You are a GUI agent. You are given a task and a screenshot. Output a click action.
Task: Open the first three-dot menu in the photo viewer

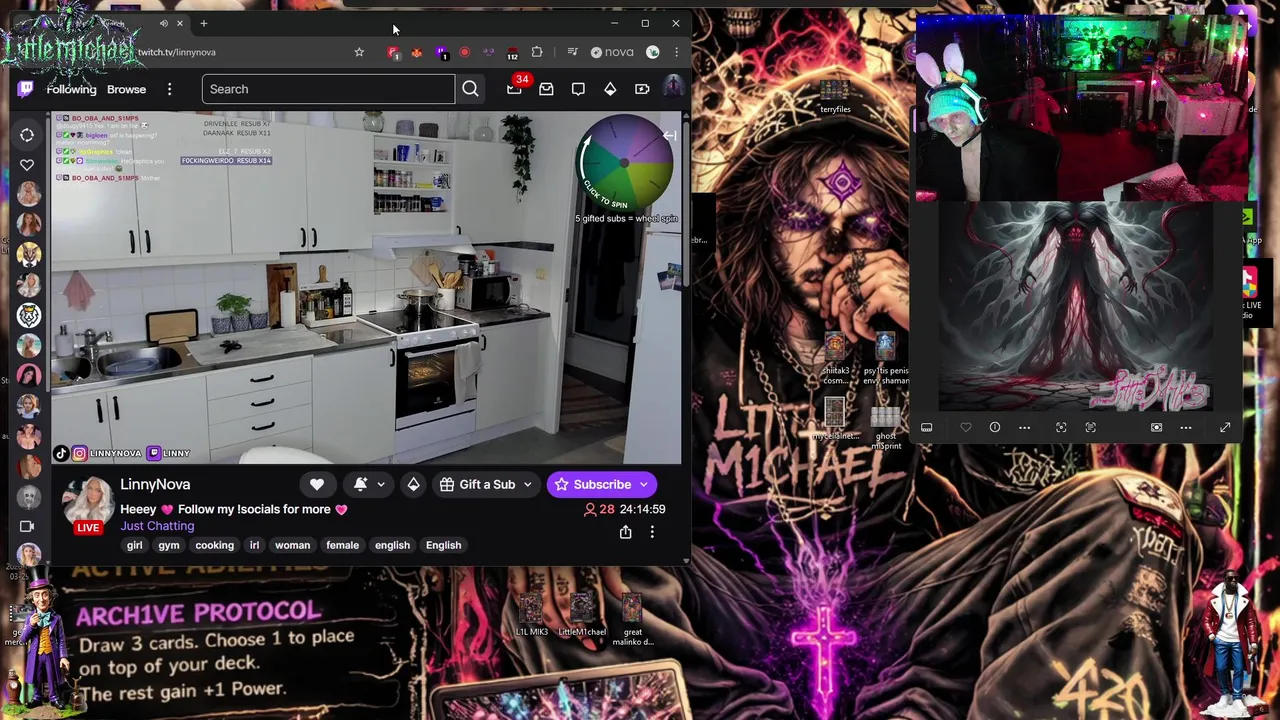1024,428
